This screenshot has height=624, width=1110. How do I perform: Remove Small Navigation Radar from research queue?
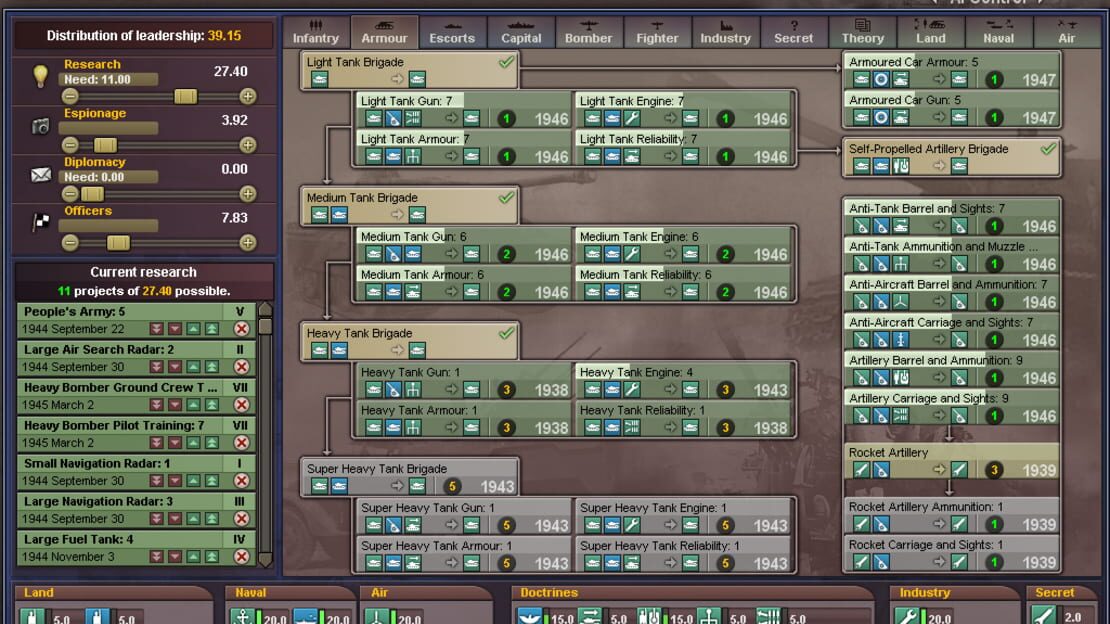[x=241, y=480]
